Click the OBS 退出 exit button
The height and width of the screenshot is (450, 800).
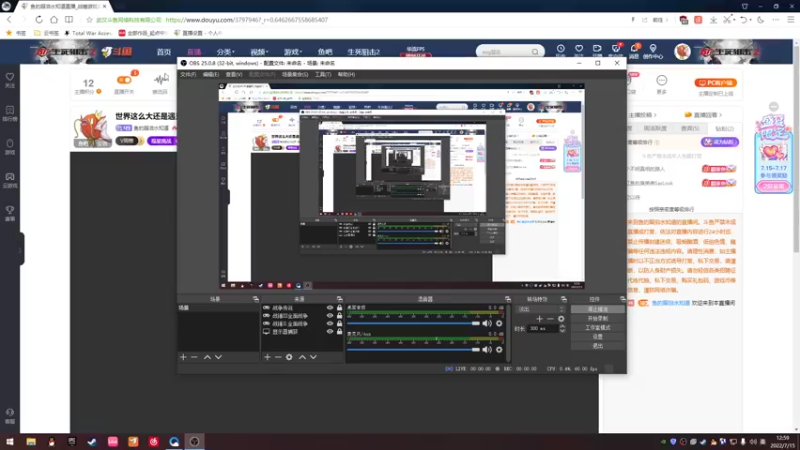point(597,346)
